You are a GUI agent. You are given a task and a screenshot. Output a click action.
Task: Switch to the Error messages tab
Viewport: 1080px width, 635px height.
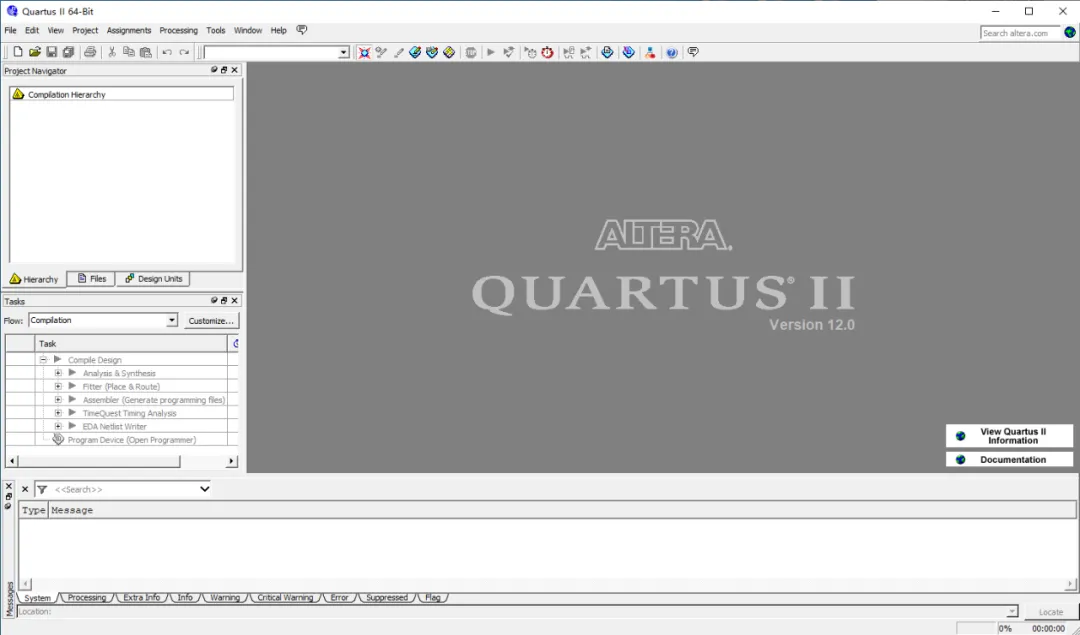click(339, 598)
